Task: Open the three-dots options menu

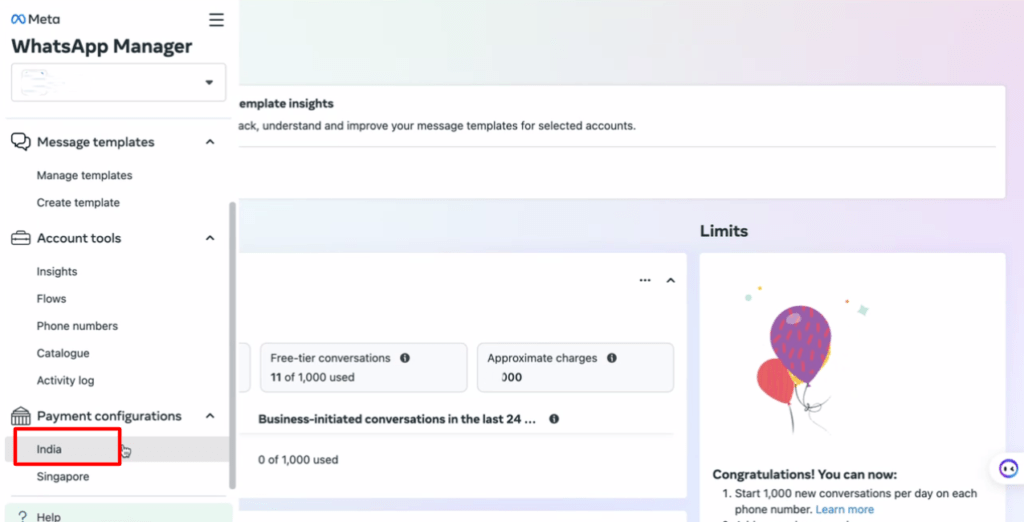Action: [x=645, y=281]
